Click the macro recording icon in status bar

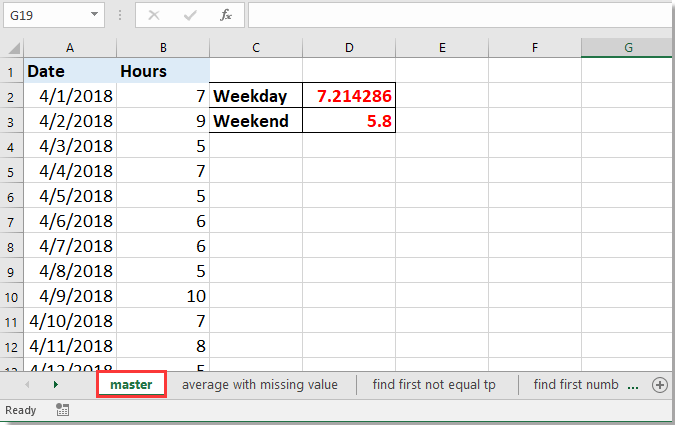(62, 410)
